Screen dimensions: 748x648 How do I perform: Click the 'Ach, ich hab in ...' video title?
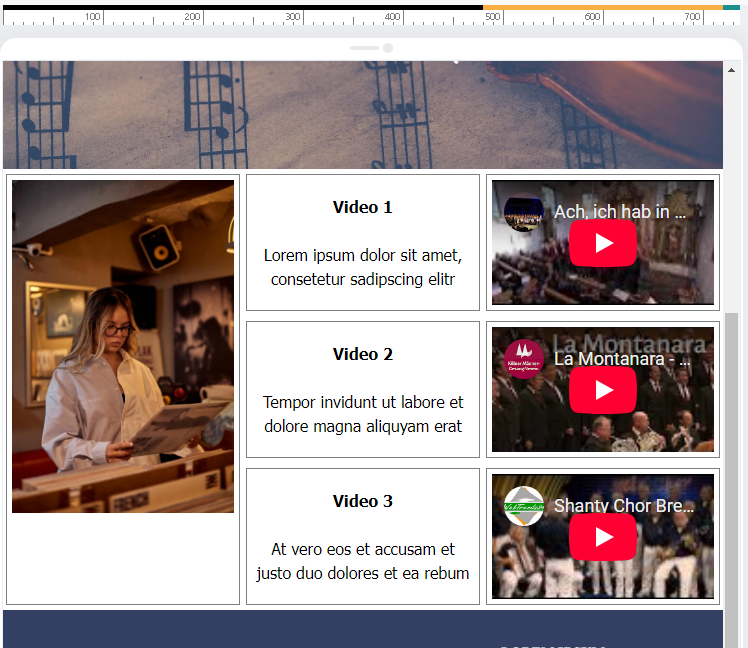619,212
